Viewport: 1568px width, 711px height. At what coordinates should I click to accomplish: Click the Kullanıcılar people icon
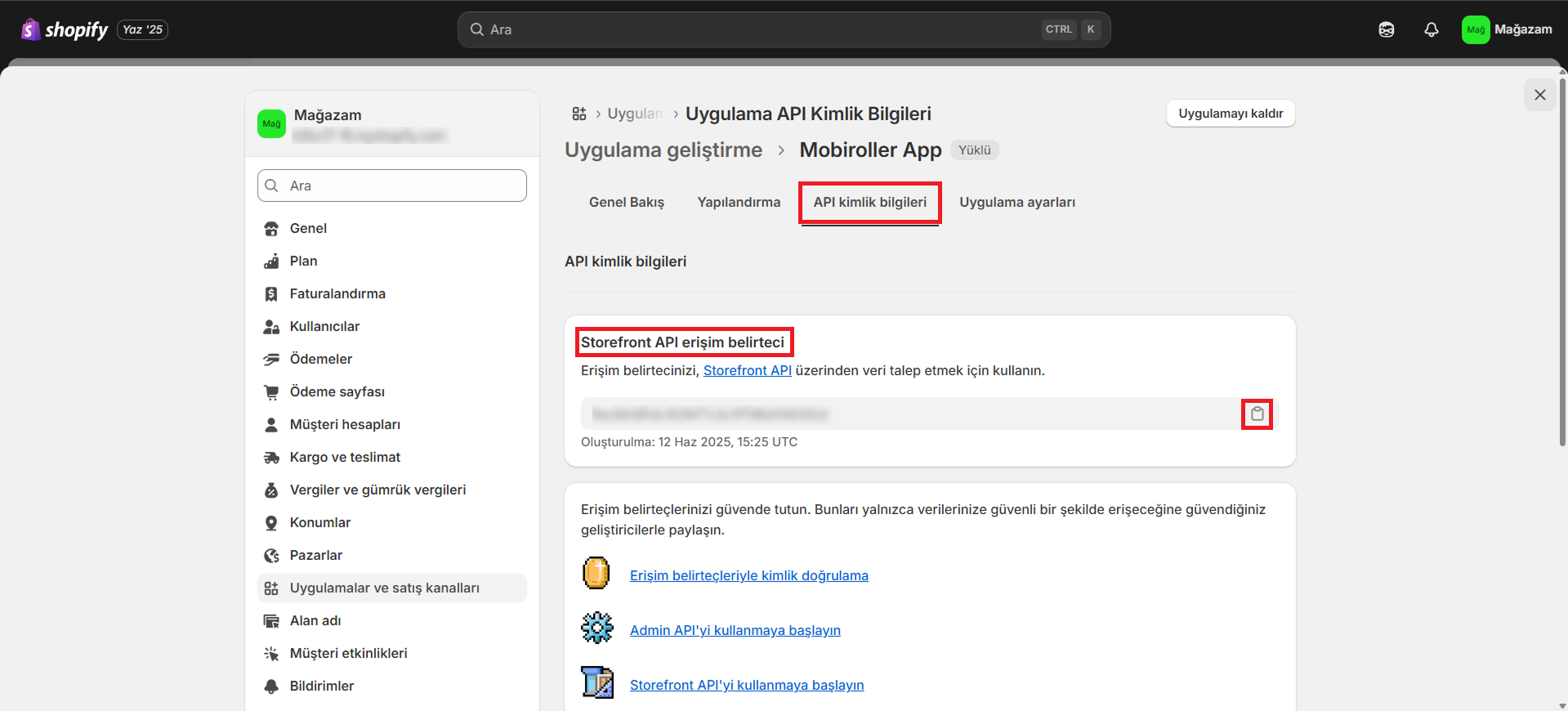[271, 327]
